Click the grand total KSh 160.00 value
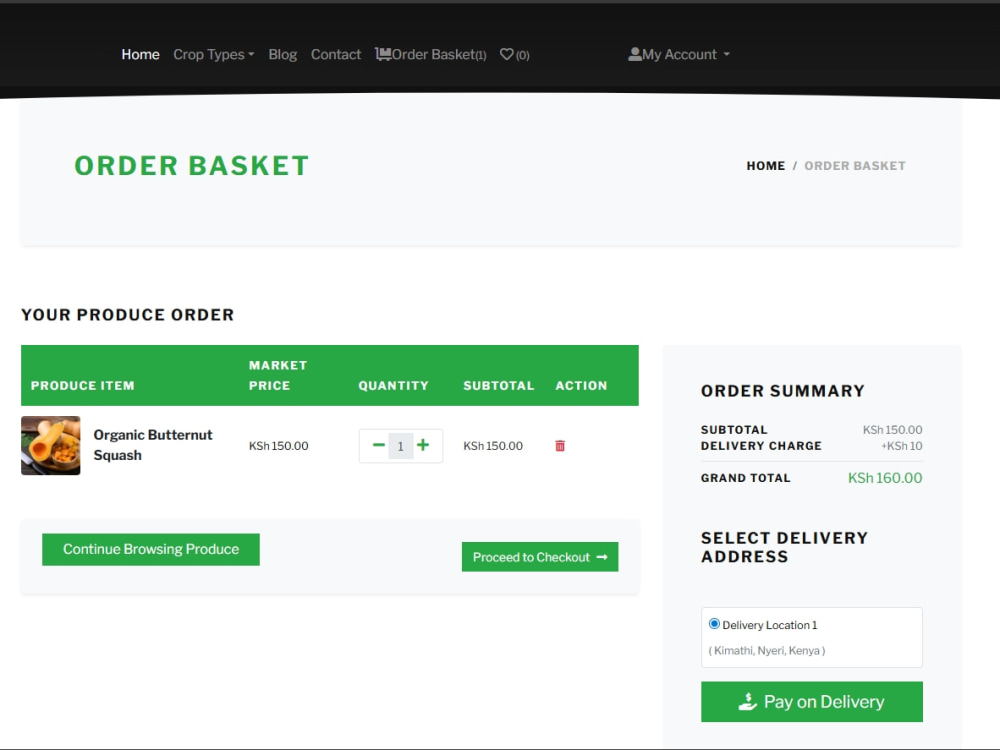Image resolution: width=1000 pixels, height=750 pixels. [x=885, y=478]
